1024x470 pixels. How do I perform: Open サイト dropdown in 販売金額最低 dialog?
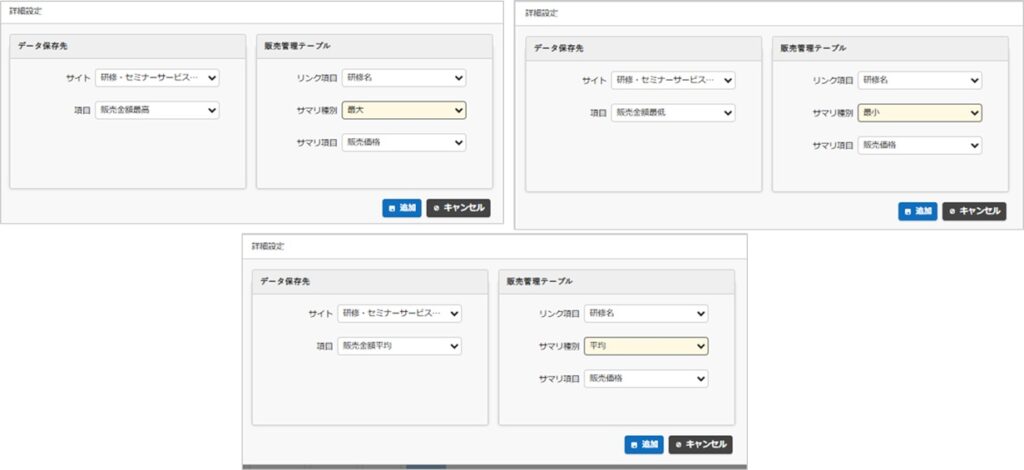click(x=673, y=80)
